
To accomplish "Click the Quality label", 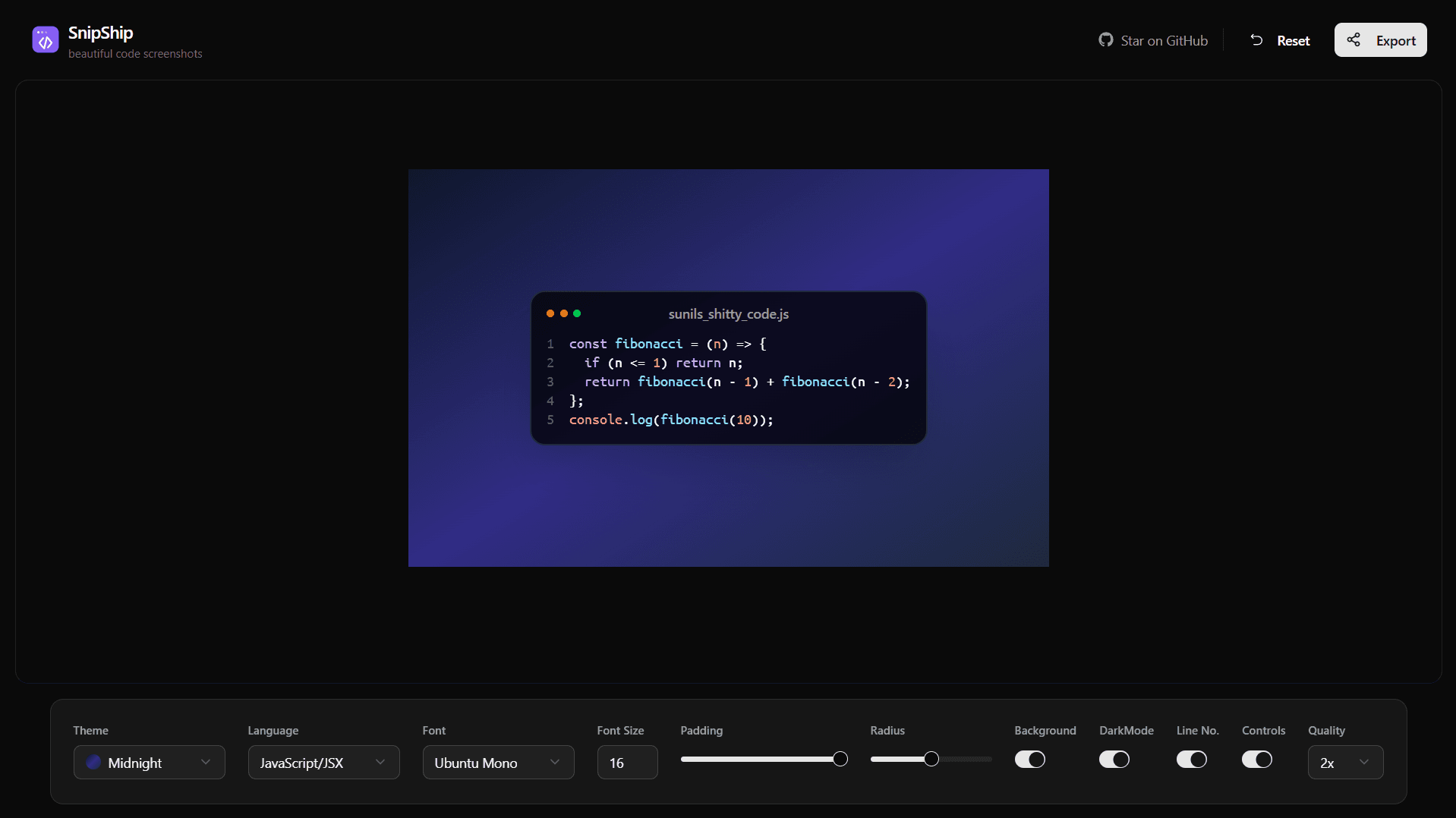I will (x=1326, y=731).
